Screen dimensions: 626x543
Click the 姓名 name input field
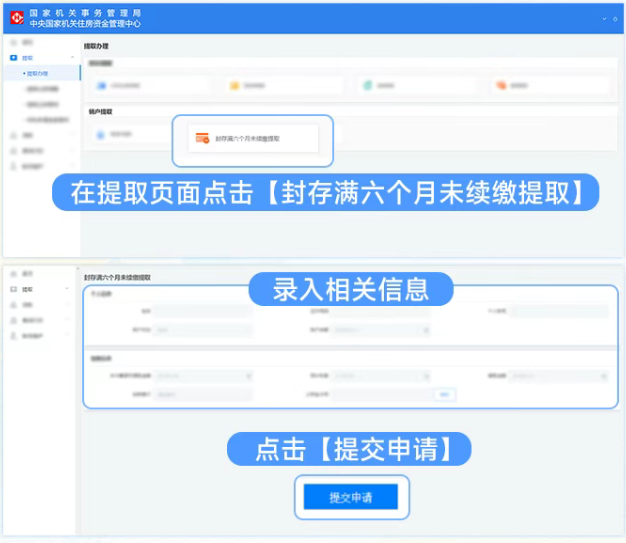click(x=203, y=312)
